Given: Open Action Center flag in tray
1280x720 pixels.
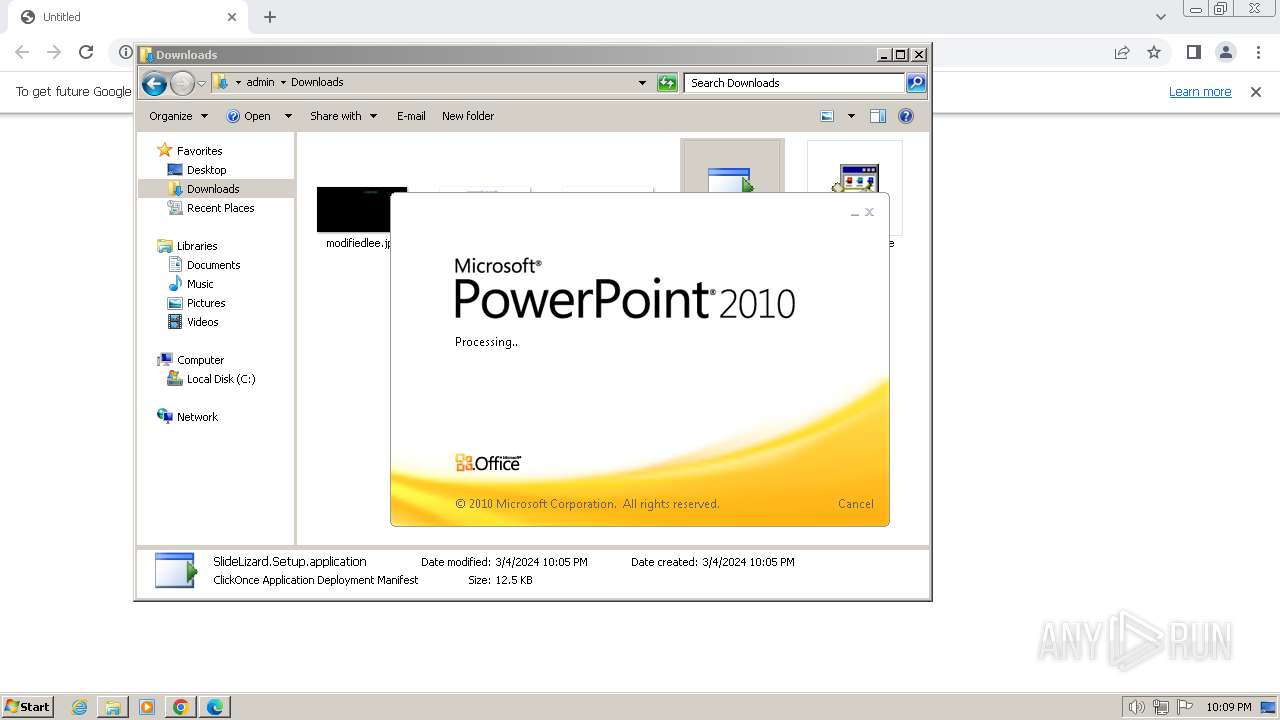Looking at the screenshot, I should (1184, 707).
